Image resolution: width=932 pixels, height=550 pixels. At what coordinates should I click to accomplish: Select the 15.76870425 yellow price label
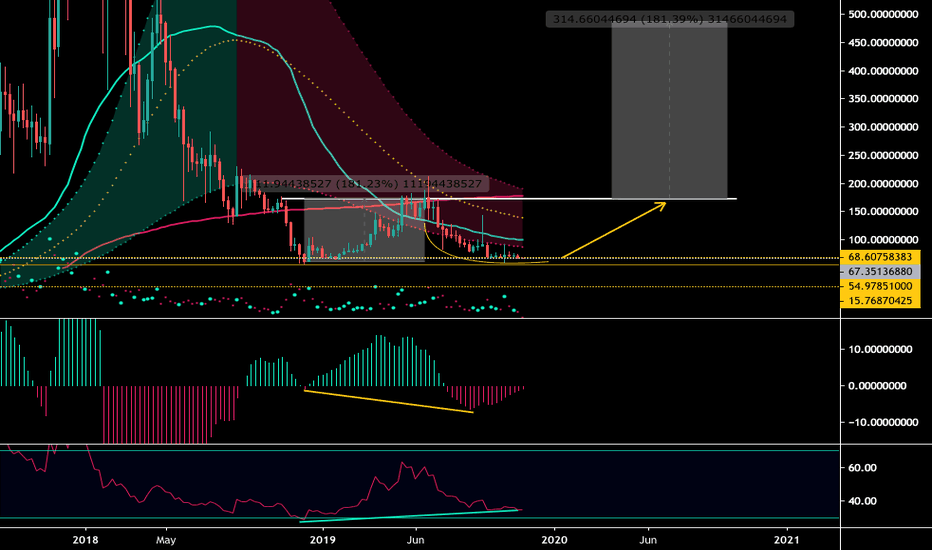[x=880, y=300]
